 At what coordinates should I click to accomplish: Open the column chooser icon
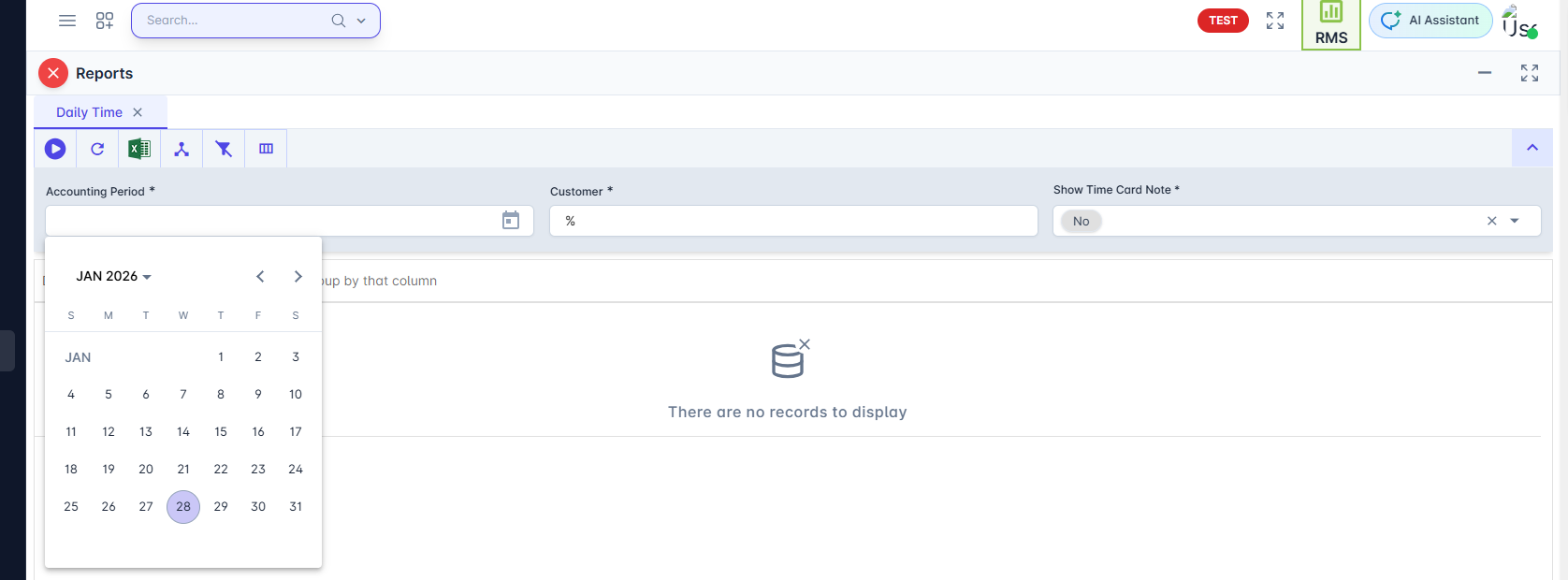266,149
